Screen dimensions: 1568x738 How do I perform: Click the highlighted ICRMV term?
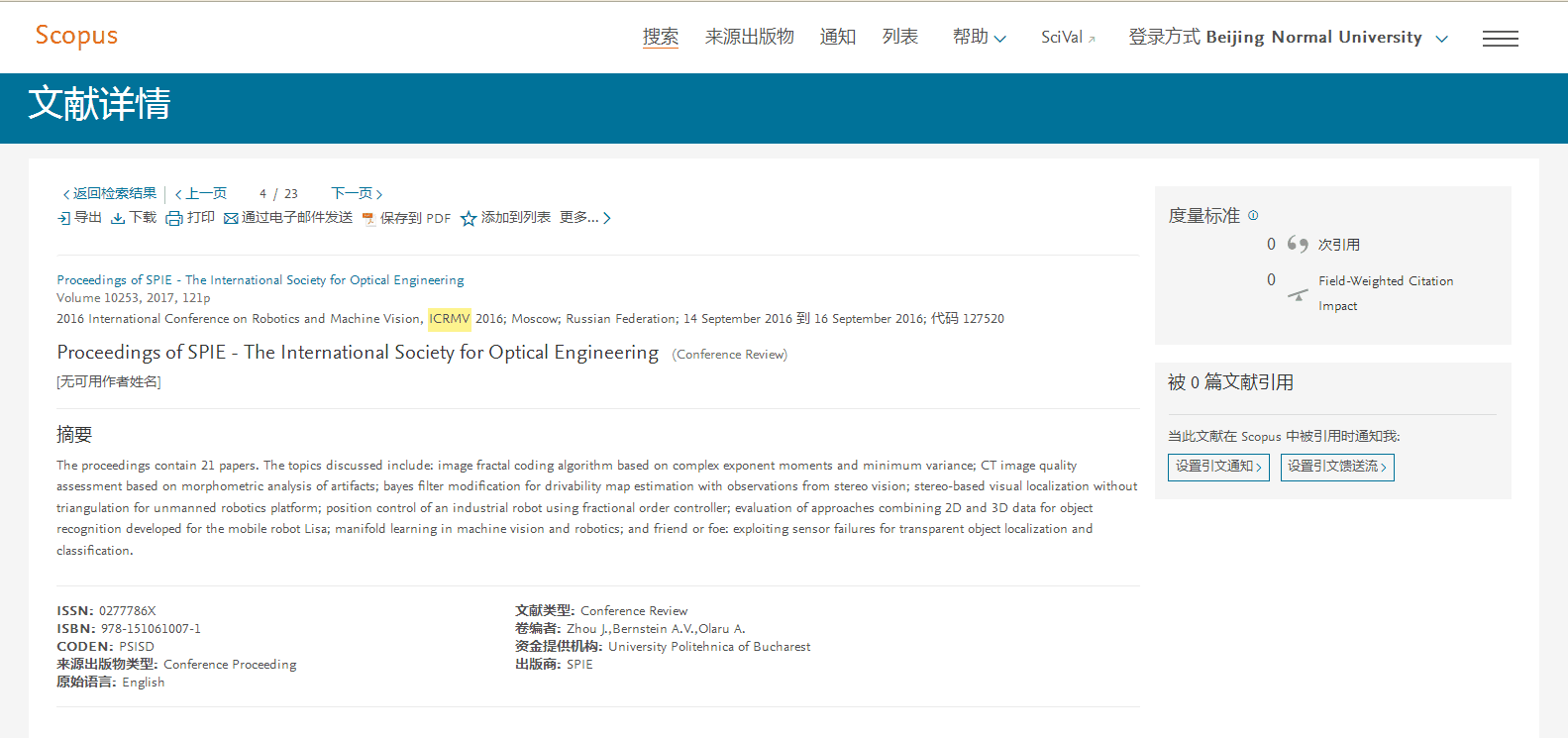click(x=450, y=318)
